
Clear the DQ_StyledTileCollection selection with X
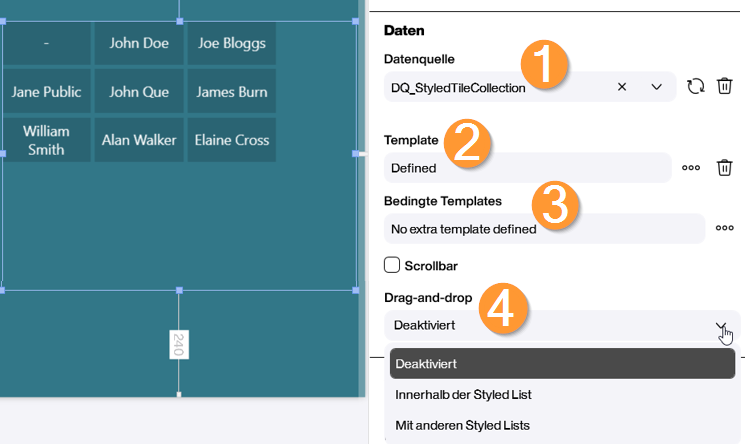point(622,87)
